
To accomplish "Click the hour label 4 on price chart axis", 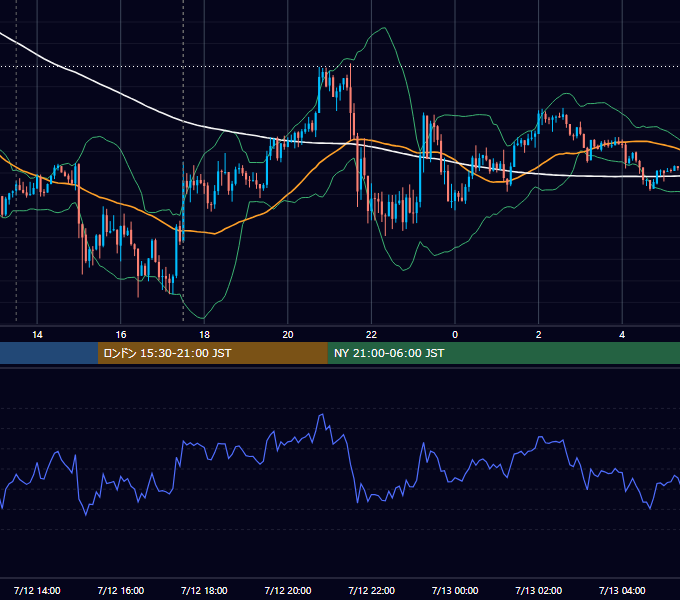I will (x=622, y=335).
